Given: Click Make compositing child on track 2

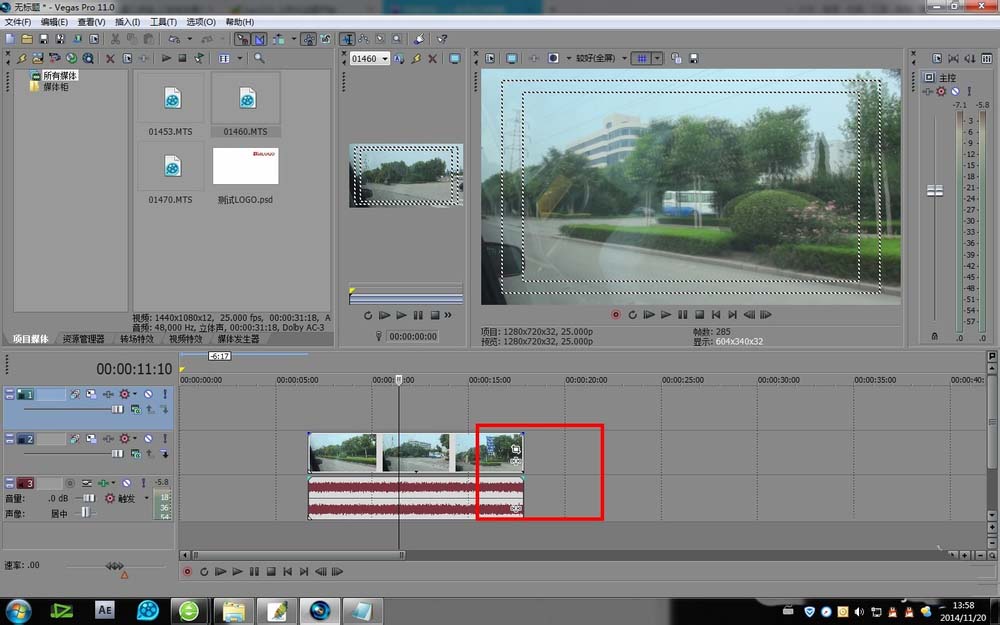Looking at the screenshot, I should click(165, 454).
